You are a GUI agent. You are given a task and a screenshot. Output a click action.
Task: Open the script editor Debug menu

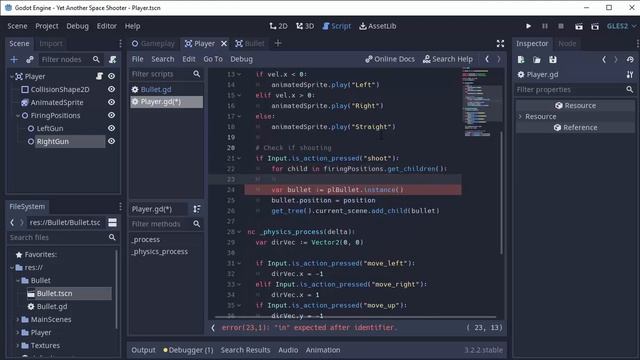pyautogui.click(x=241, y=59)
